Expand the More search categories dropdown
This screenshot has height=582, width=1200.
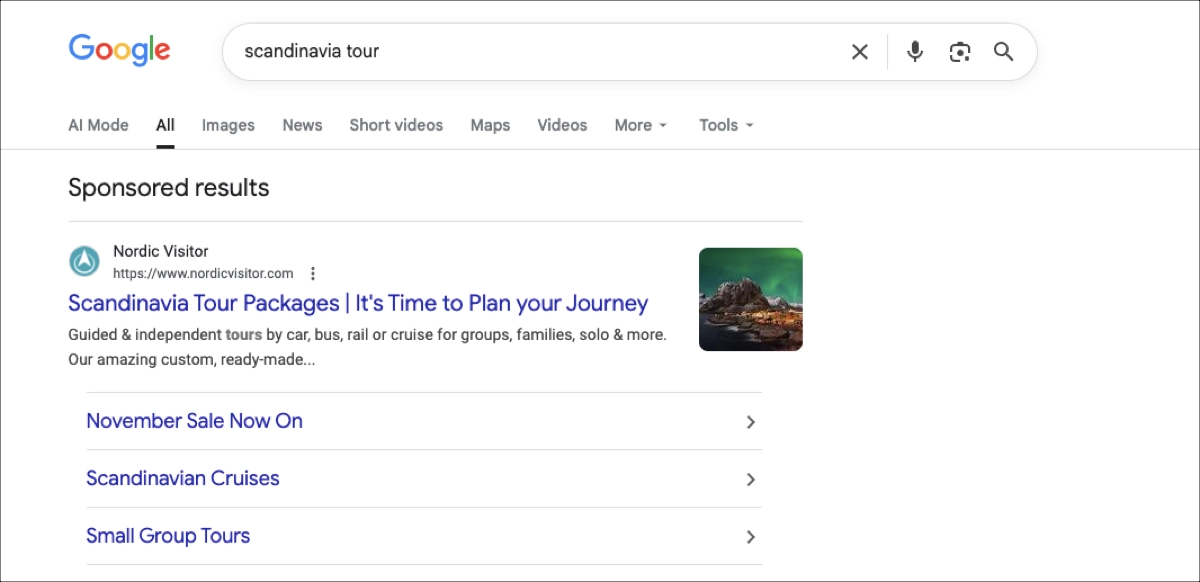(x=640, y=125)
